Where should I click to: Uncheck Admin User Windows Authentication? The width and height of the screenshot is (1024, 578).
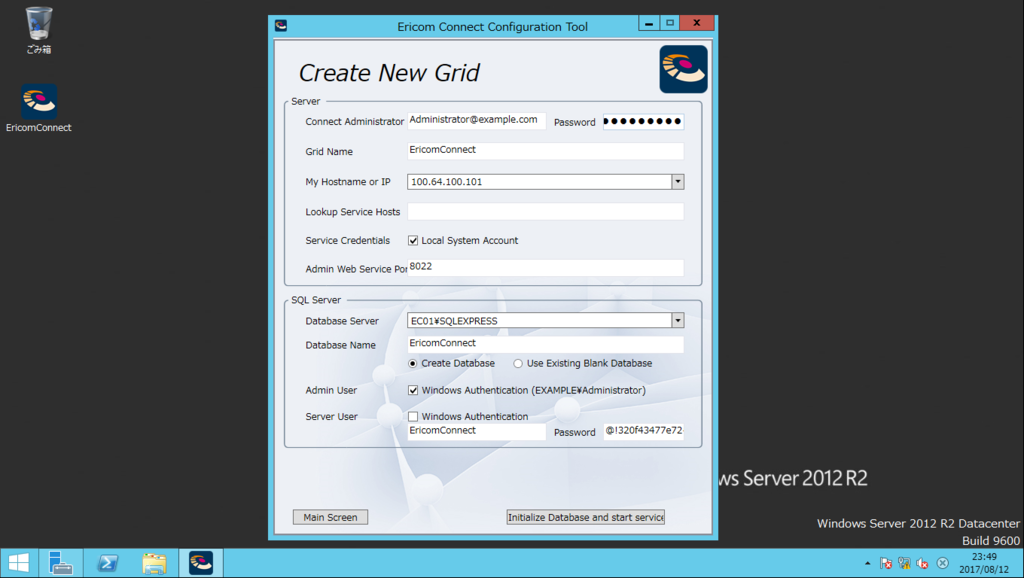click(413, 390)
